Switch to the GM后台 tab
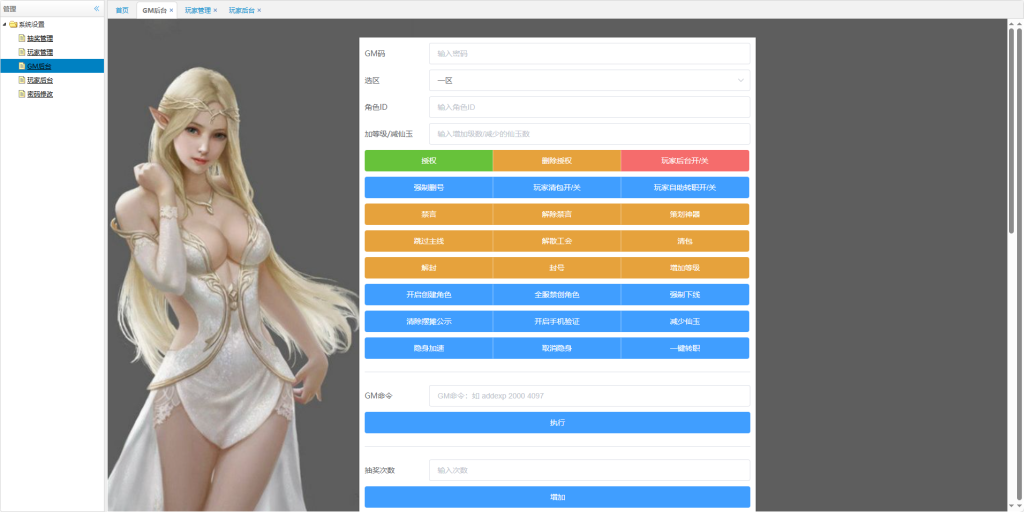 tap(154, 10)
